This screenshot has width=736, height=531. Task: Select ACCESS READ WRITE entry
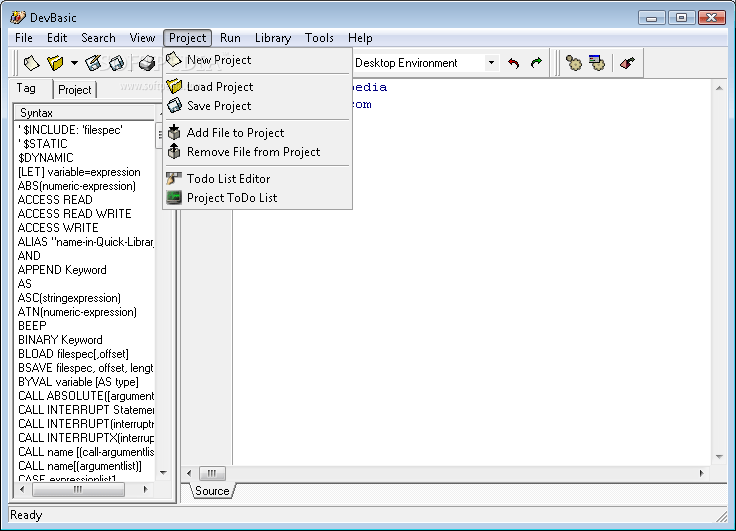pyautogui.click(x=74, y=214)
